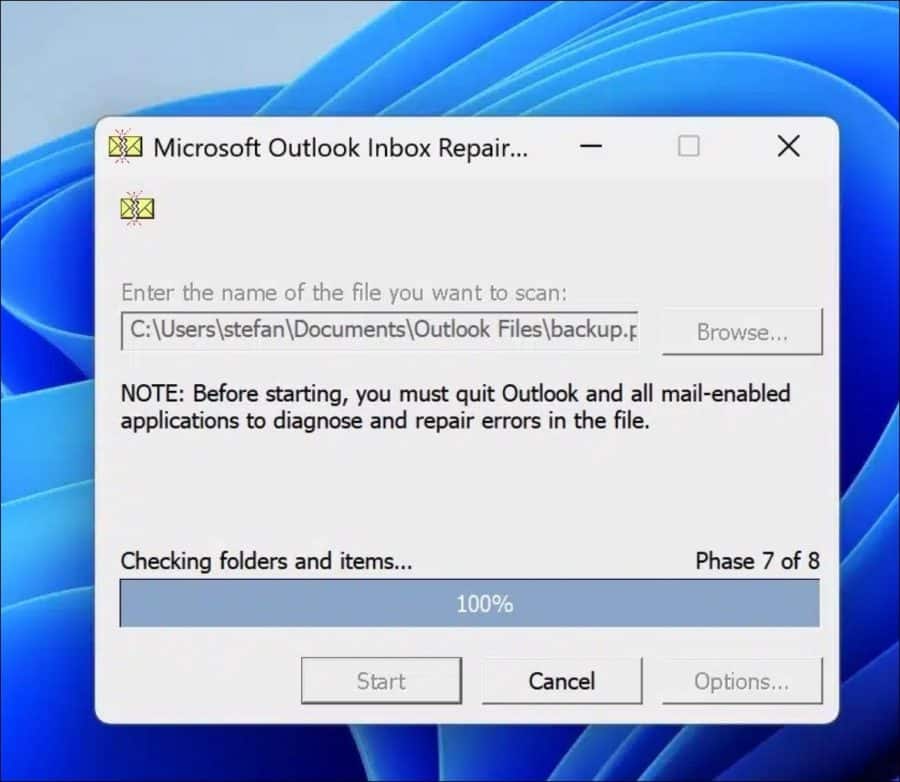Click the 'Checking folders and items...' status text
The width and height of the screenshot is (900, 782).
266,561
